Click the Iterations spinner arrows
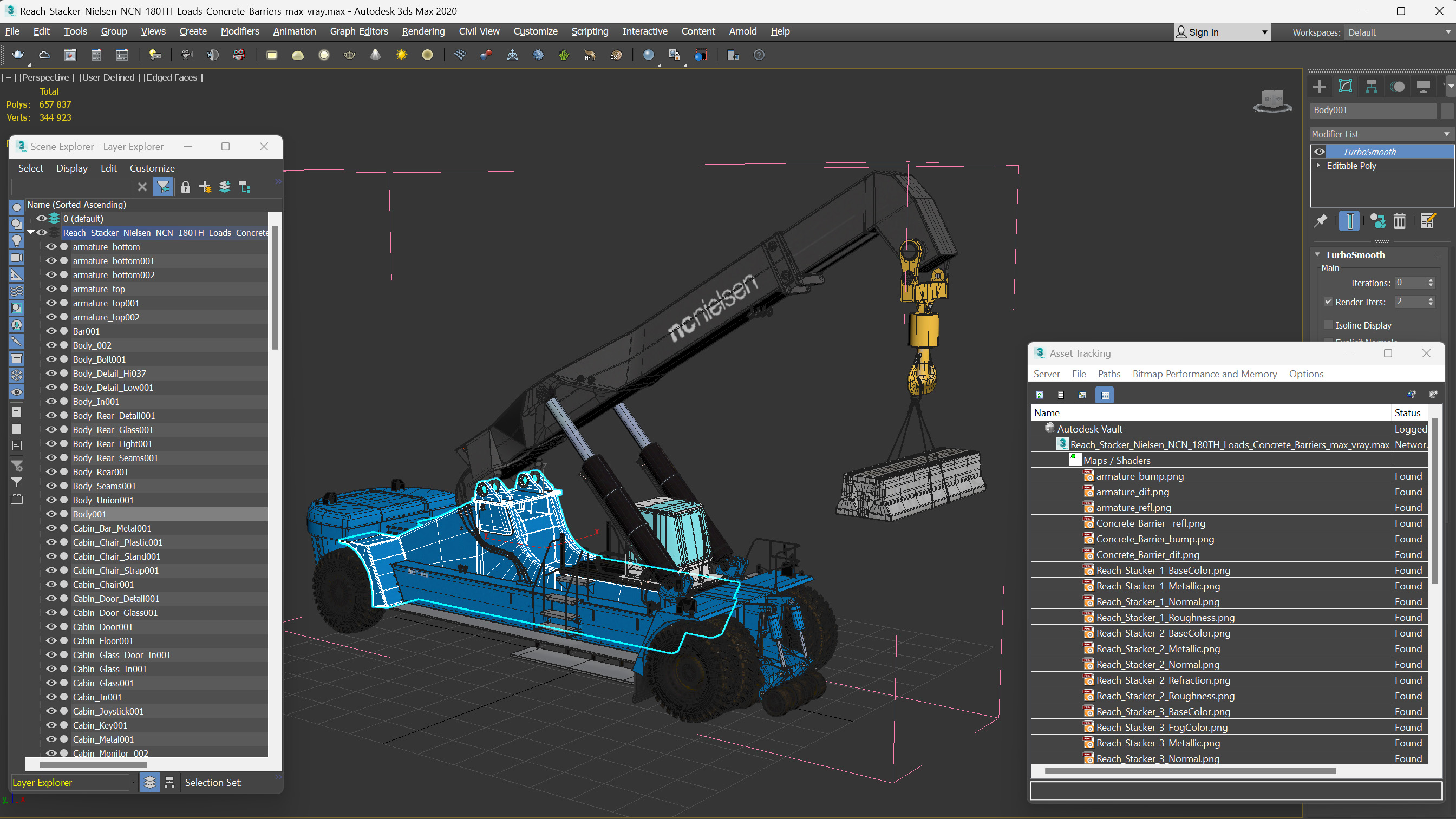 tap(1431, 283)
